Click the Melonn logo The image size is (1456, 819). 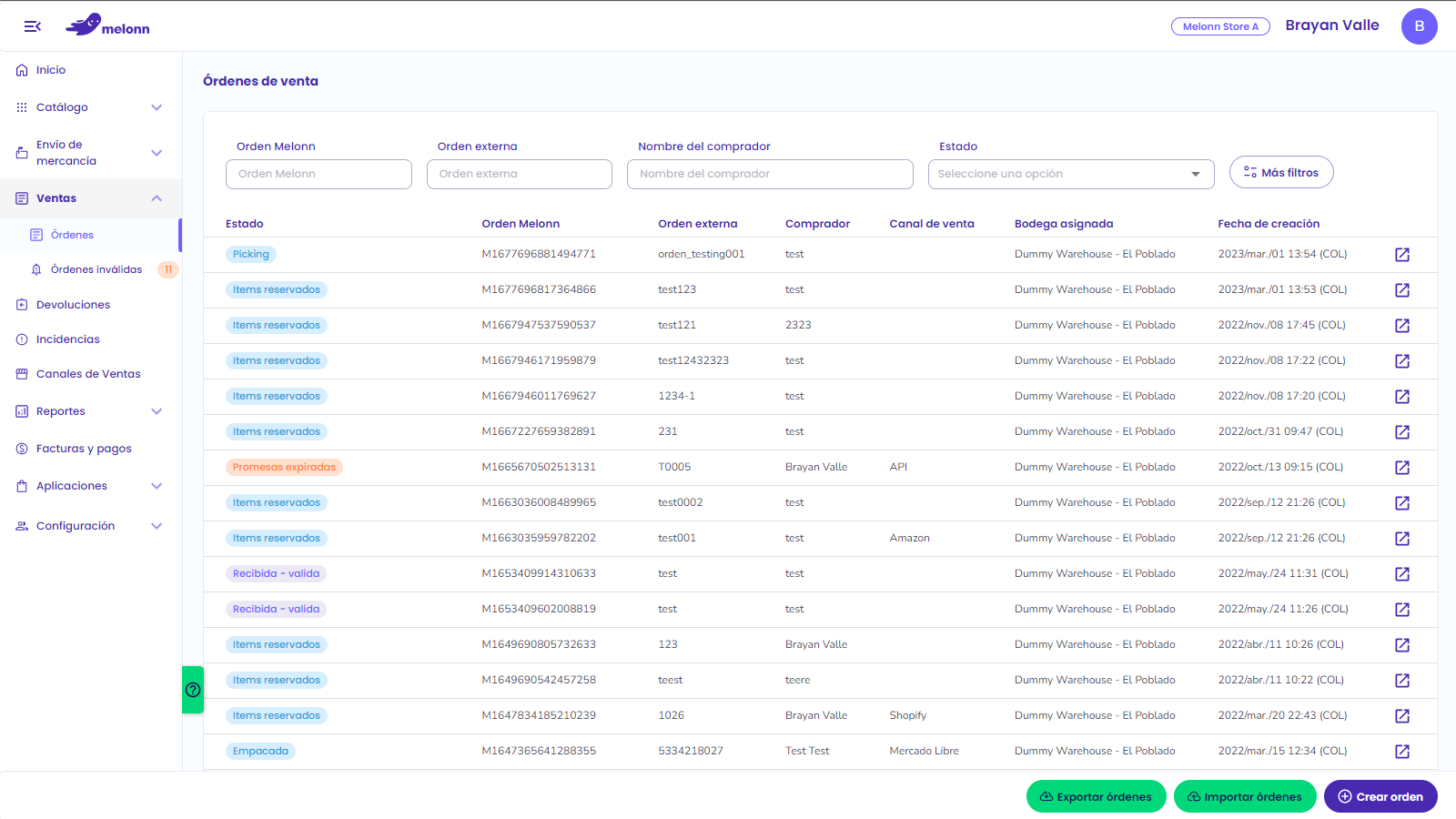tap(107, 25)
